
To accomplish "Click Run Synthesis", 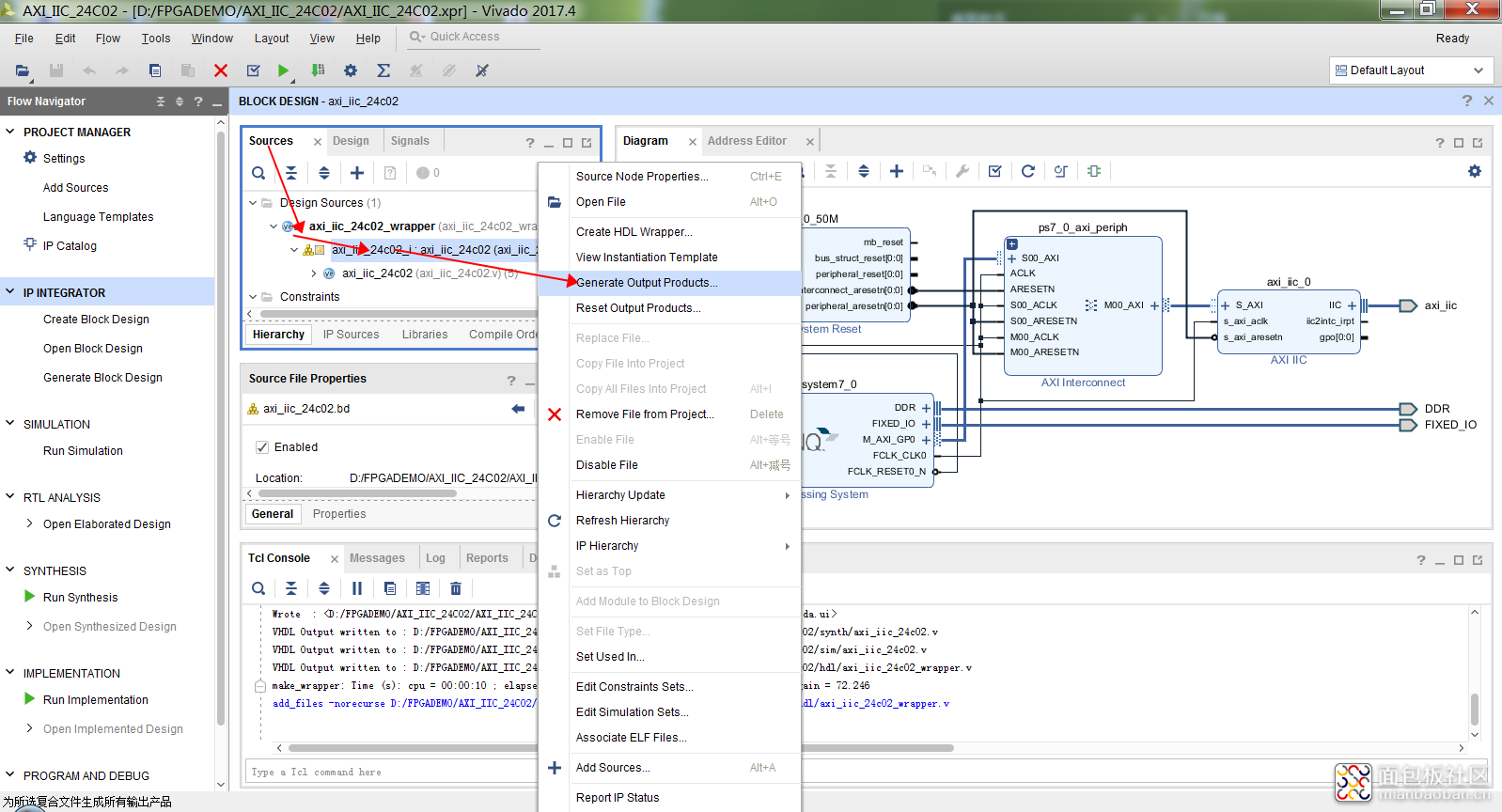I will tap(81, 598).
